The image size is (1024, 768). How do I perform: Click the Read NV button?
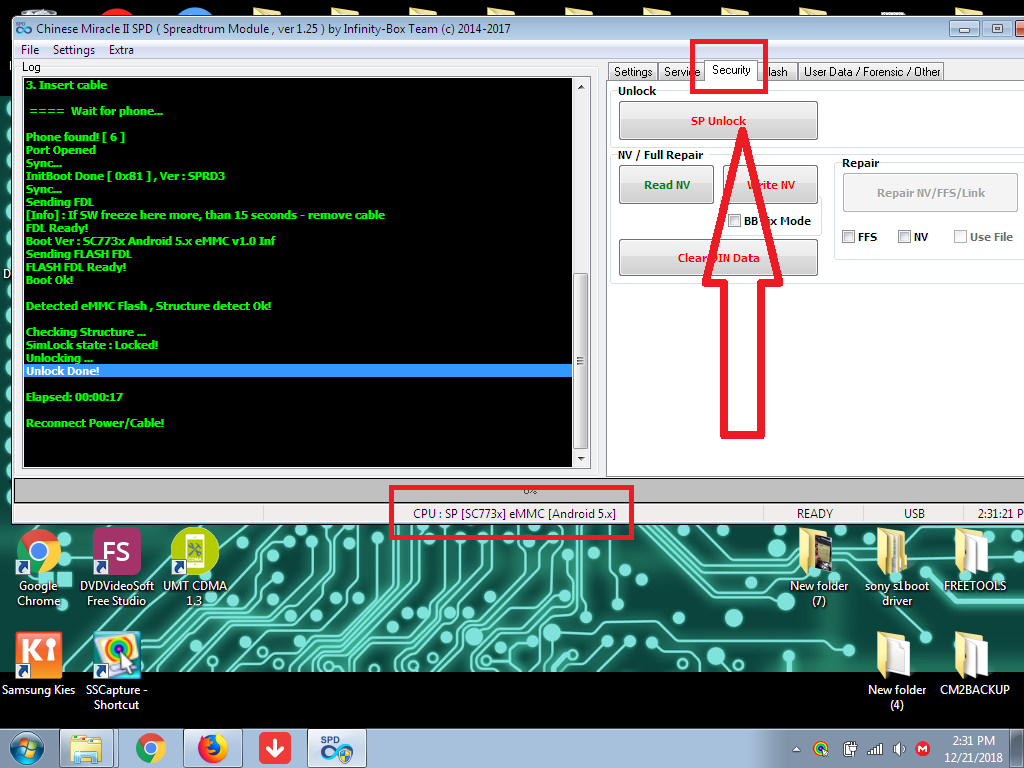click(667, 185)
